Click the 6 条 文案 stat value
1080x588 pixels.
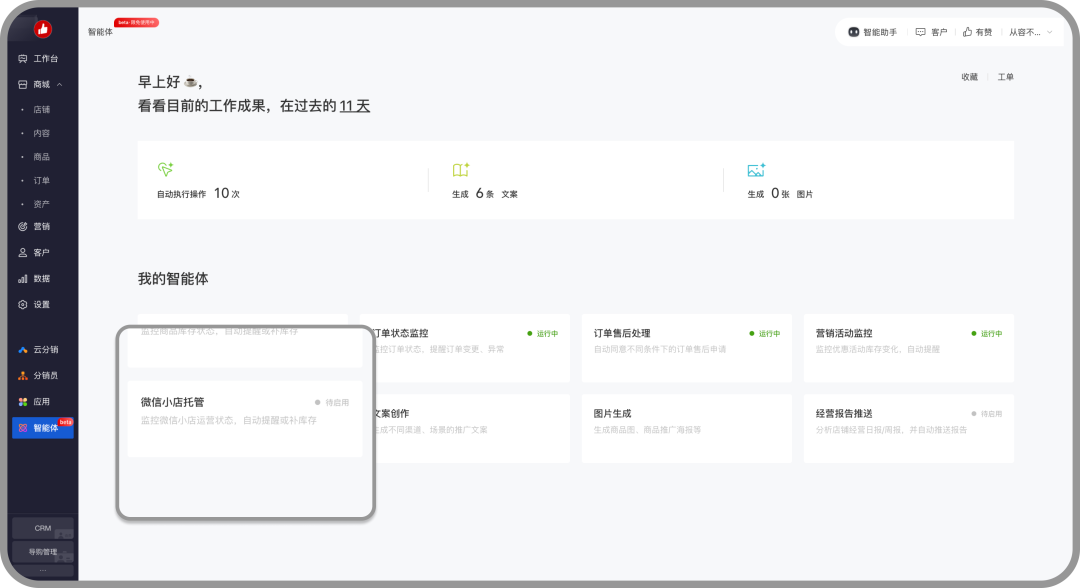[497, 193]
